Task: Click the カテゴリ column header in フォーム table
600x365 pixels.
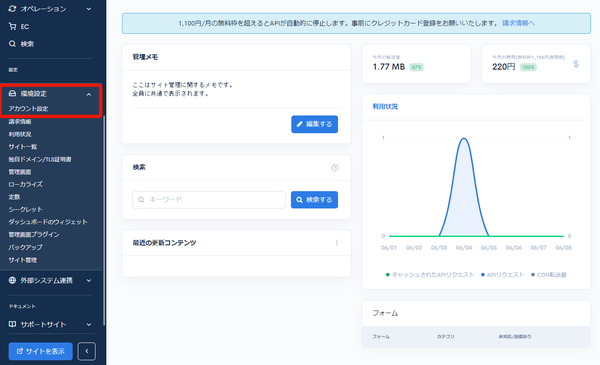Action: click(x=445, y=337)
